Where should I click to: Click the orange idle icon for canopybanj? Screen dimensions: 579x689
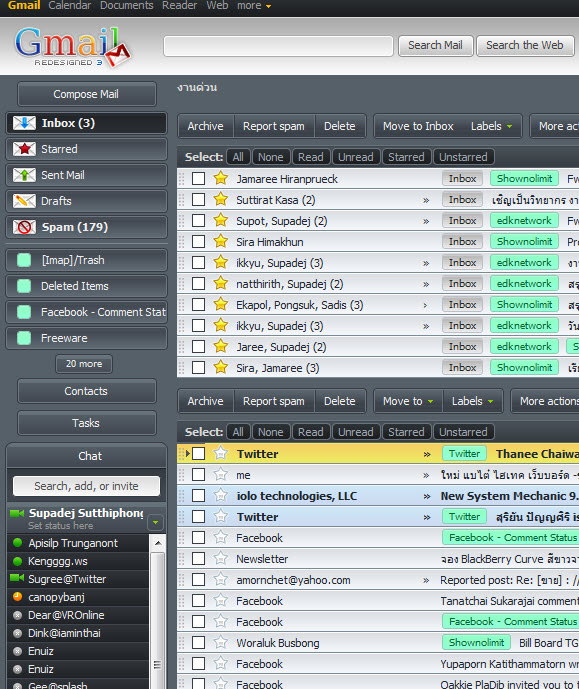coord(18,597)
